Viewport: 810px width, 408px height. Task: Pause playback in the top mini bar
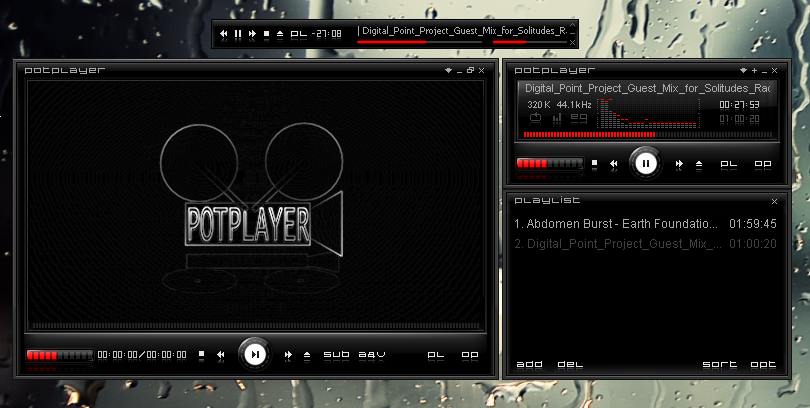coord(238,34)
